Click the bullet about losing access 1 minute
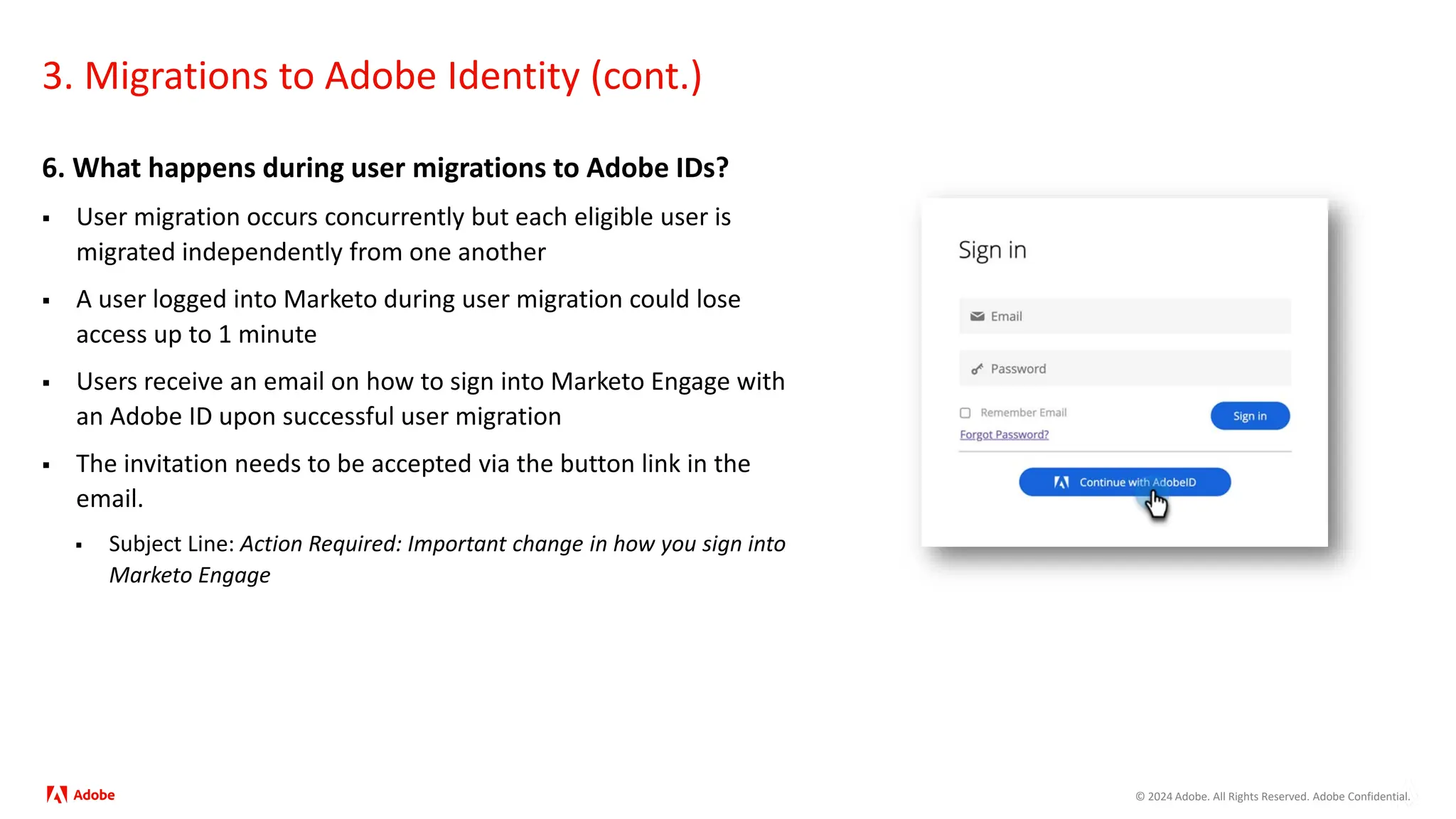 [x=408, y=316]
